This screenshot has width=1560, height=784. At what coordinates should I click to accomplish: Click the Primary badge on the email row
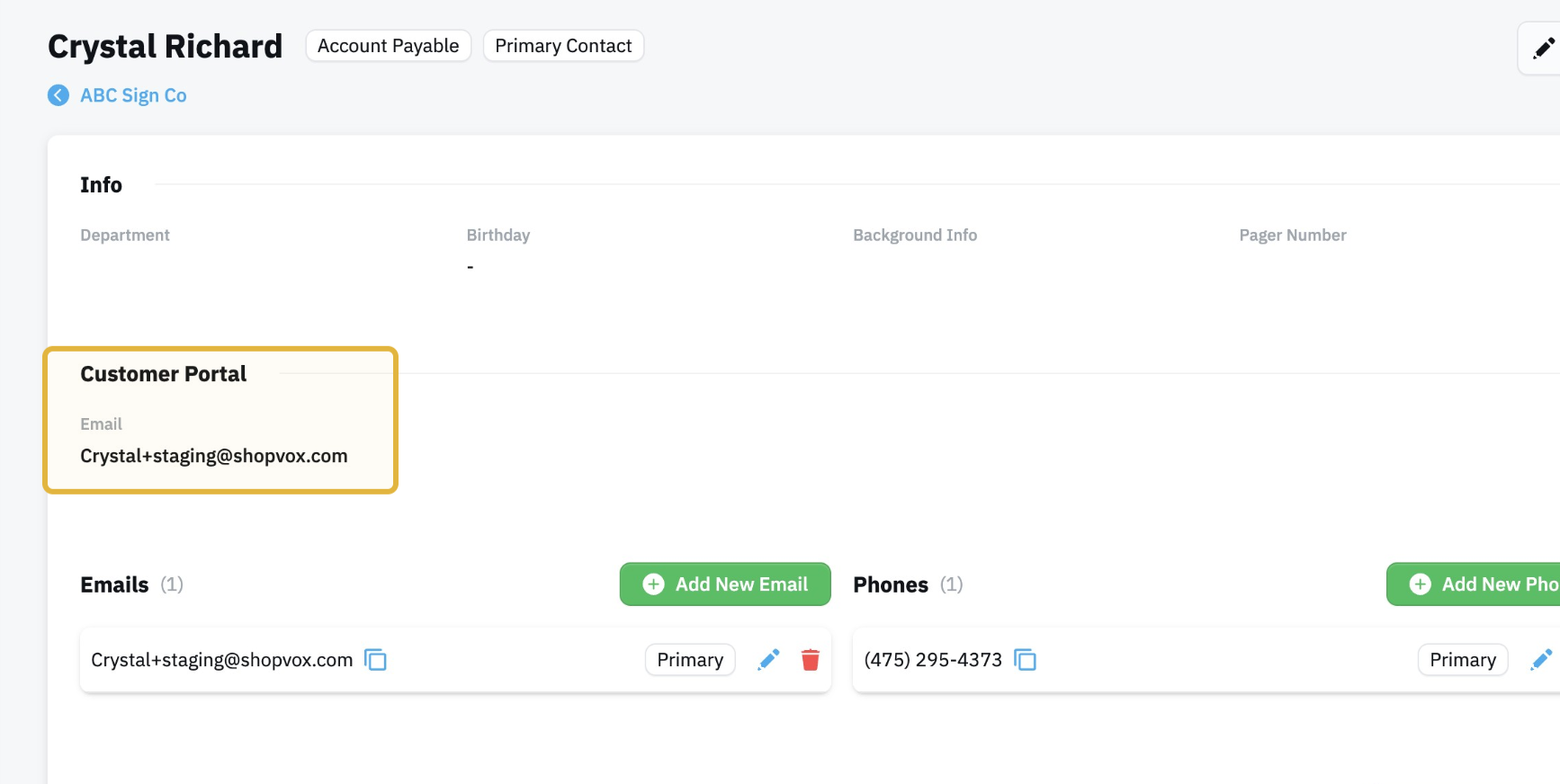690,660
